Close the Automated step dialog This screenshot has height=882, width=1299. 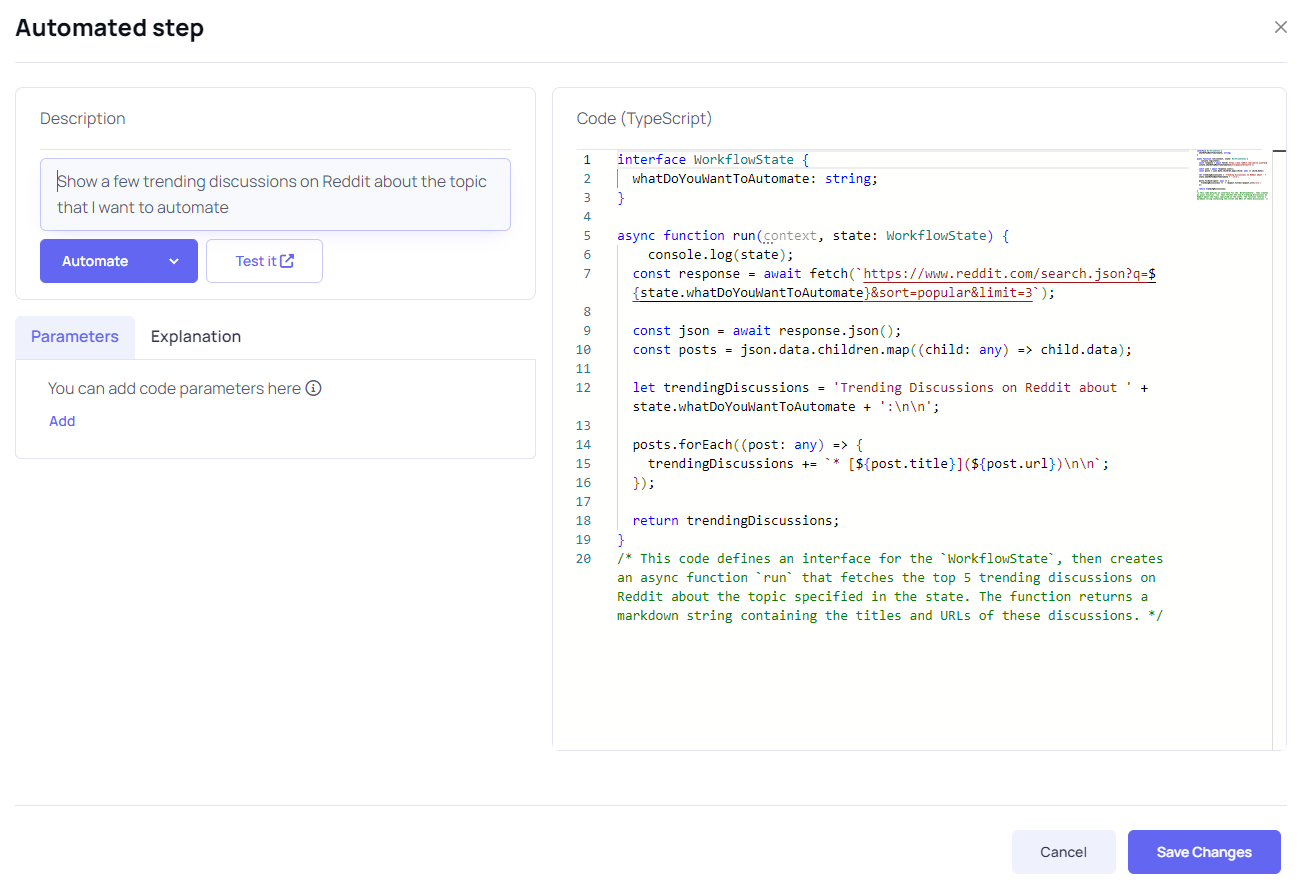[x=1280, y=28]
